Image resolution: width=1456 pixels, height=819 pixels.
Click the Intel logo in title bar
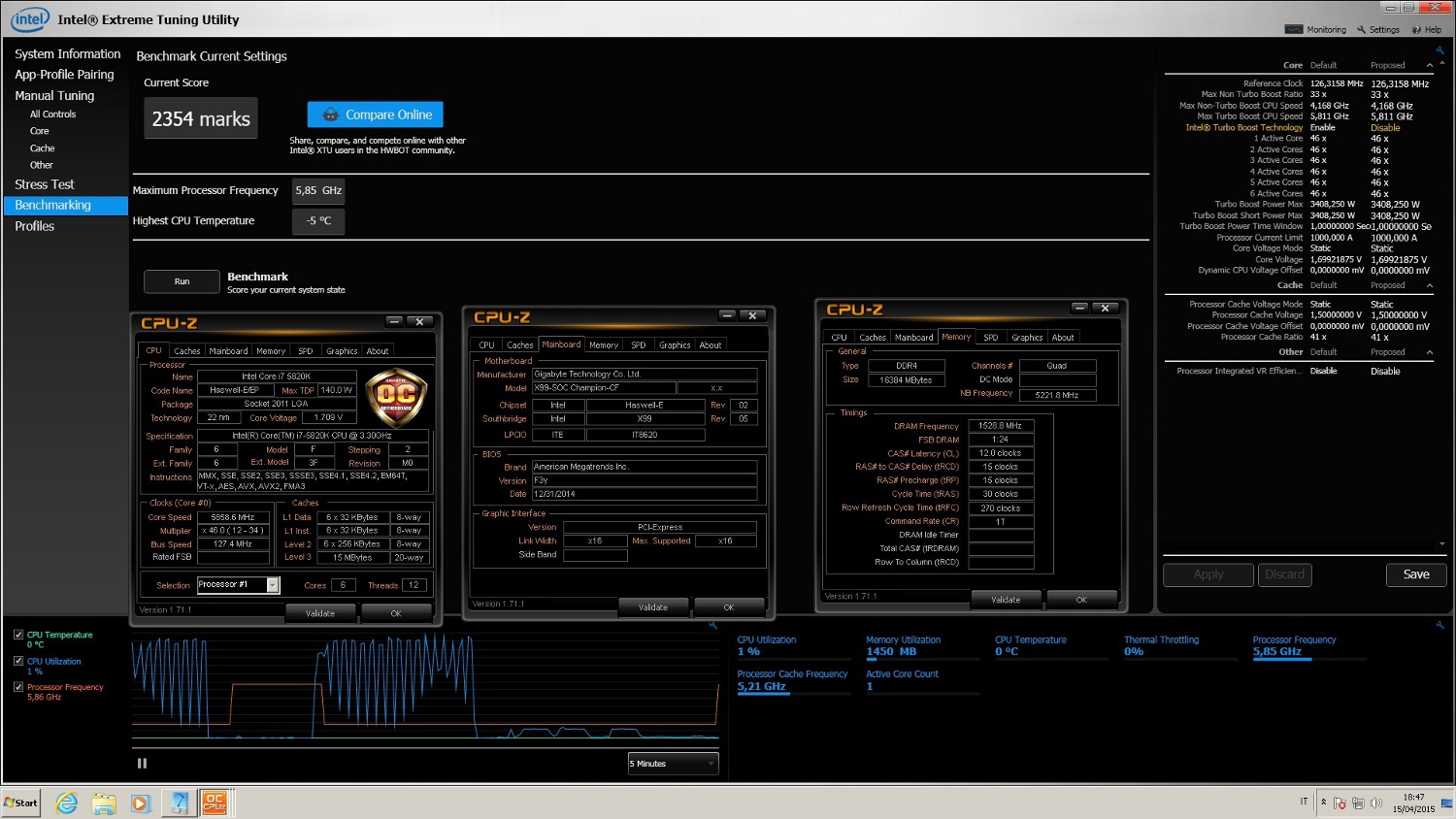point(29,19)
